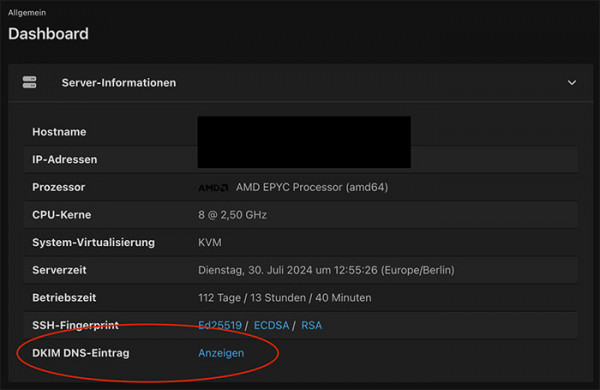Show the DKIM DNS entry via Anzeigen
The image size is (600, 390).
pyautogui.click(x=221, y=353)
